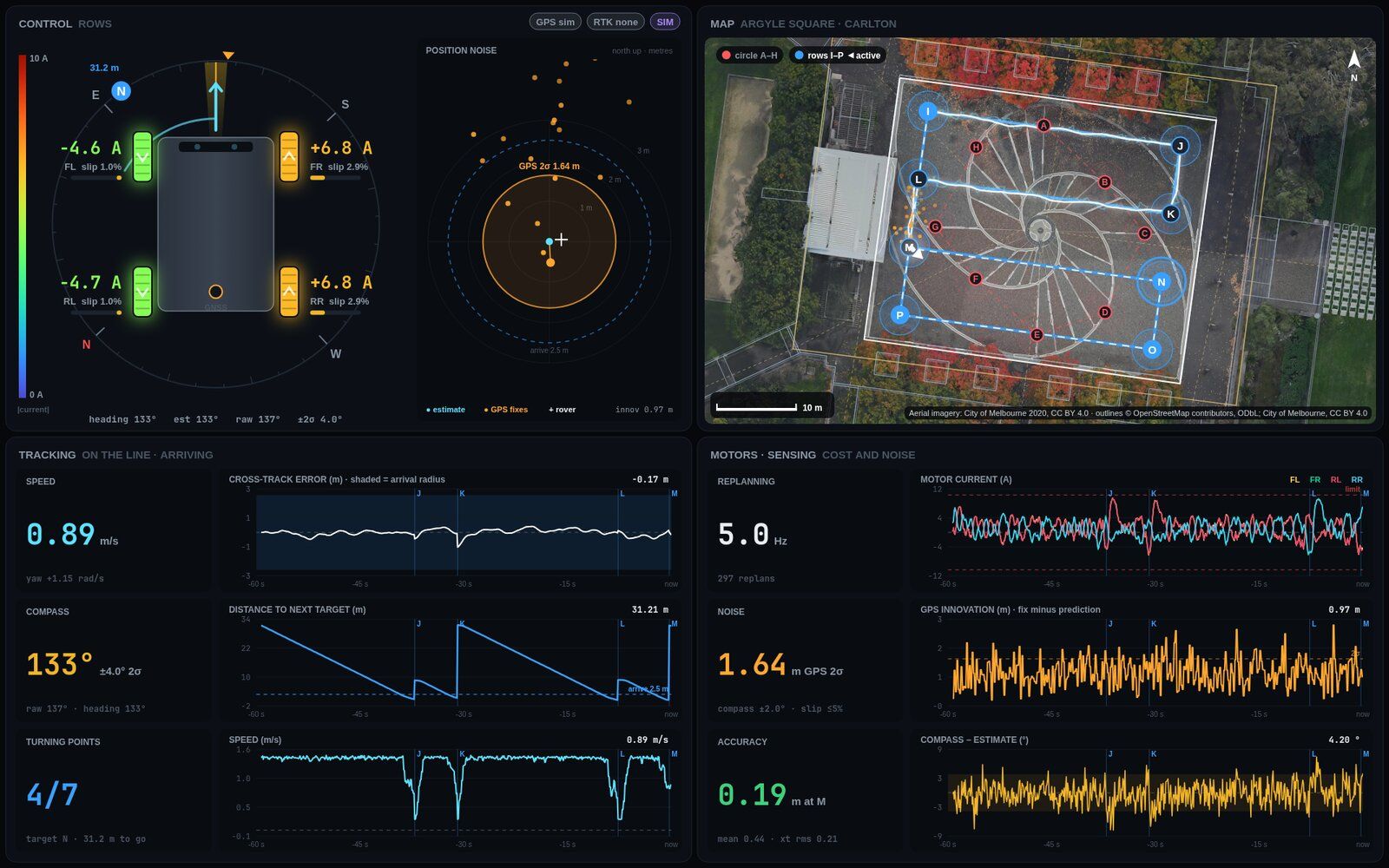This screenshot has width=1389, height=868.
Task: Click the '297 replans' text
Action: coord(746,578)
